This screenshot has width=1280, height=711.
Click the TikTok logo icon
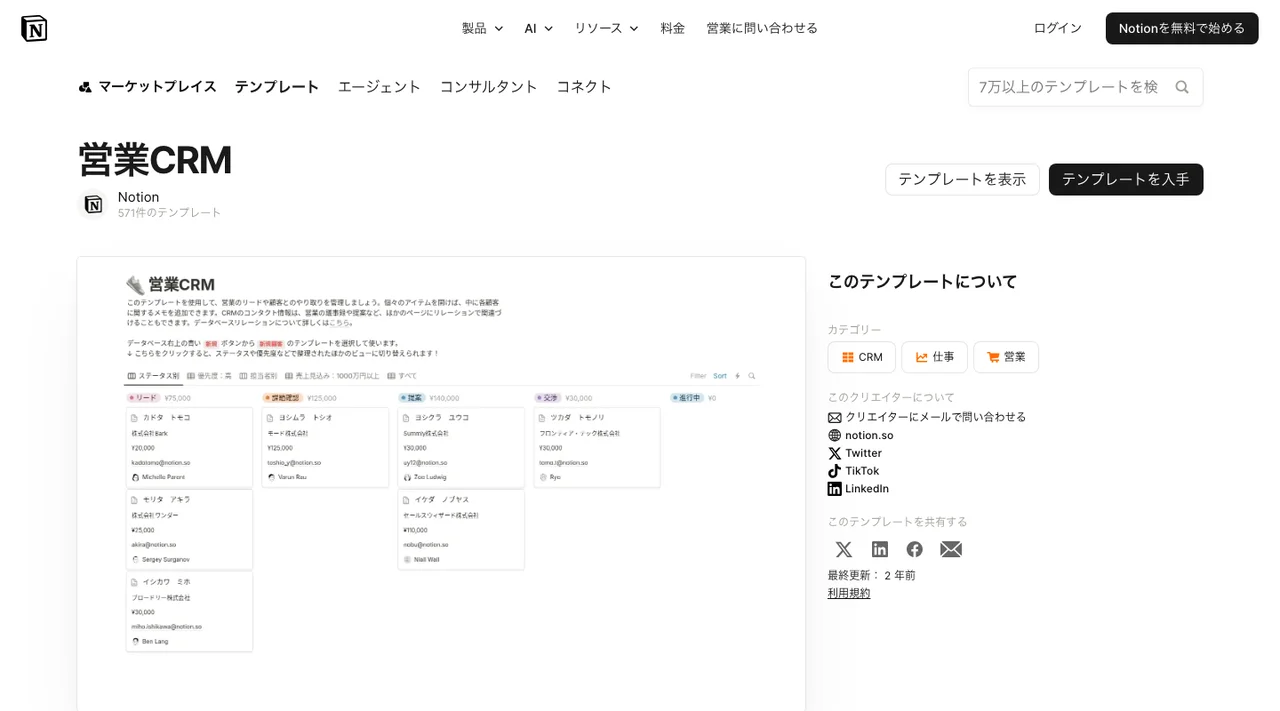point(835,471)
